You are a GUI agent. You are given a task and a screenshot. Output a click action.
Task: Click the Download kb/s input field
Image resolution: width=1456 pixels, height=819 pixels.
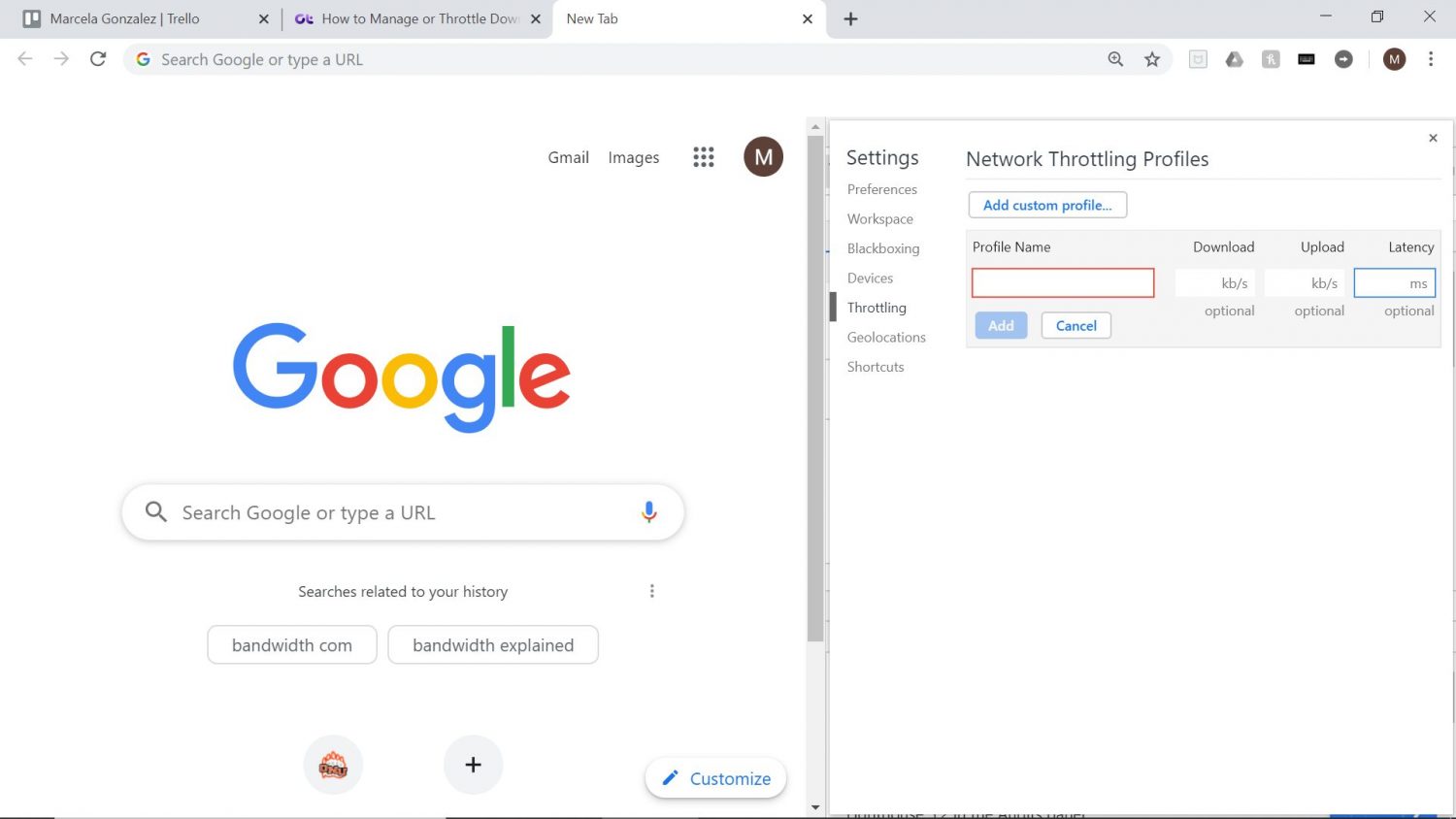[x=1213, y=283]
